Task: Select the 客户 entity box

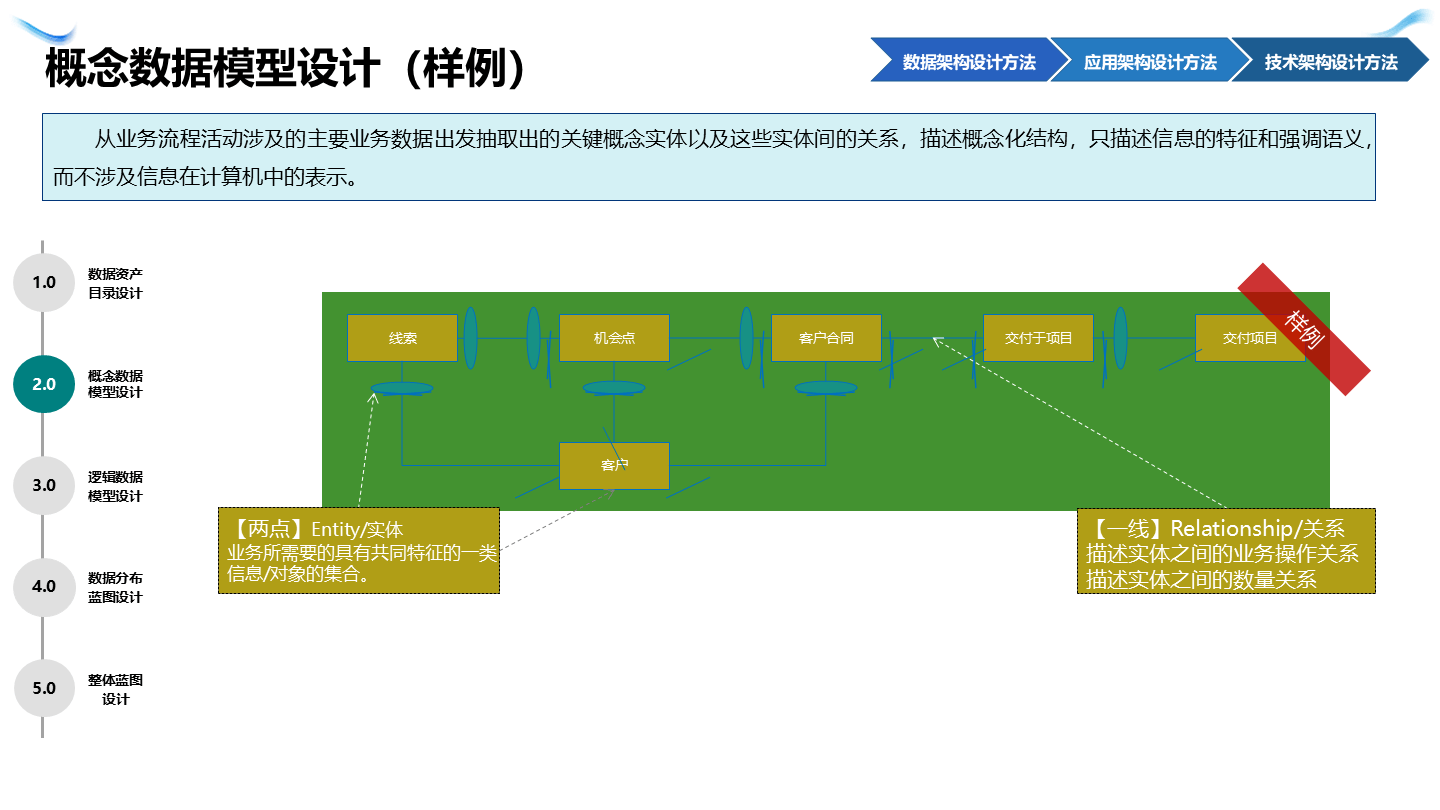Action: (614, 466)
